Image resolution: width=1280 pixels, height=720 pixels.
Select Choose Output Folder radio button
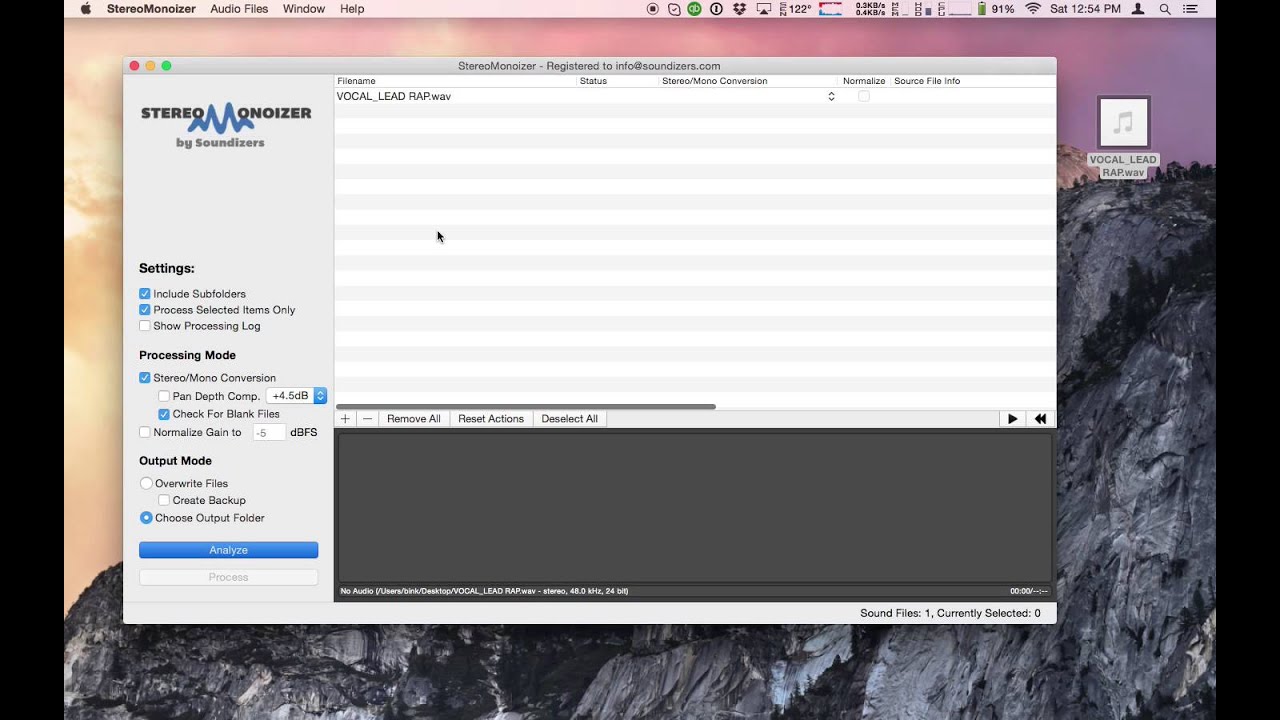146,518
